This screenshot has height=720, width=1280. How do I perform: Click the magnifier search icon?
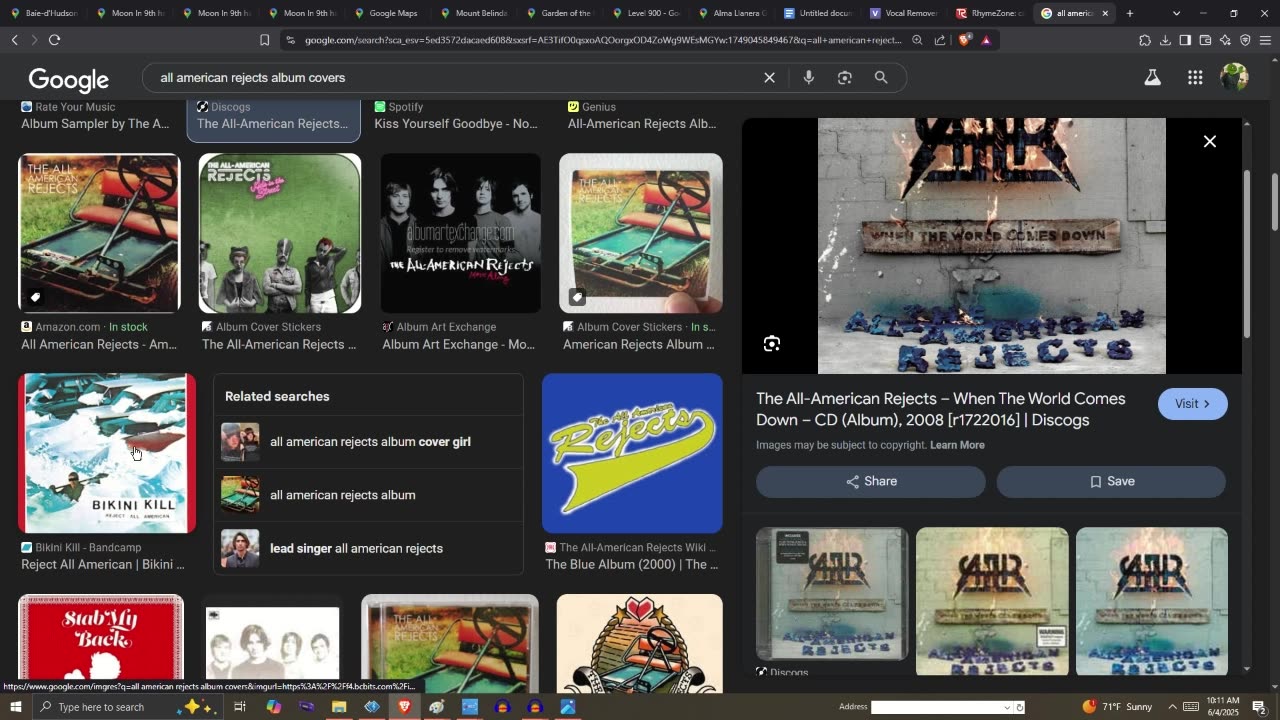[881, 78]
